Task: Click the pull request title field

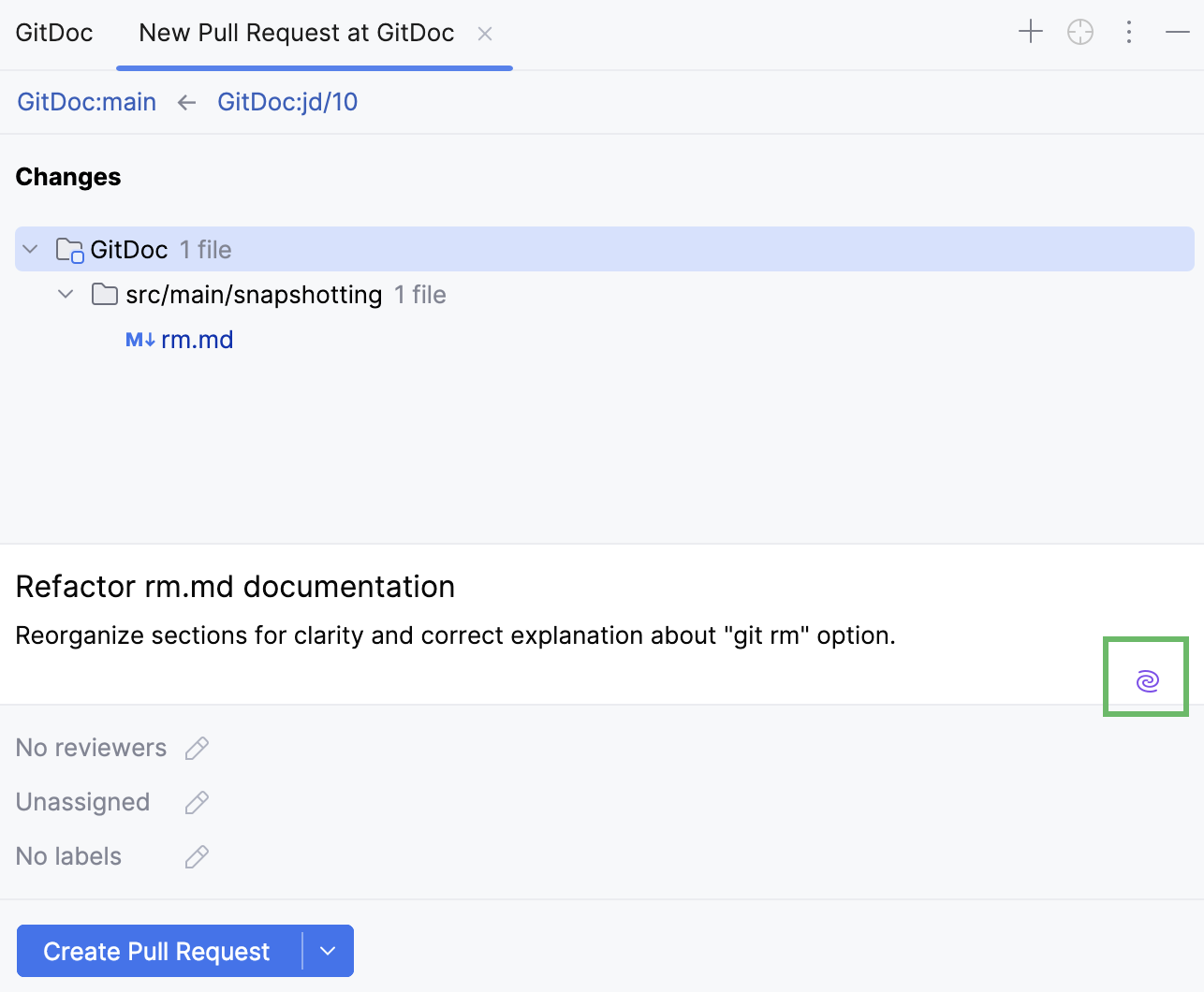Action: coord(234,586)
